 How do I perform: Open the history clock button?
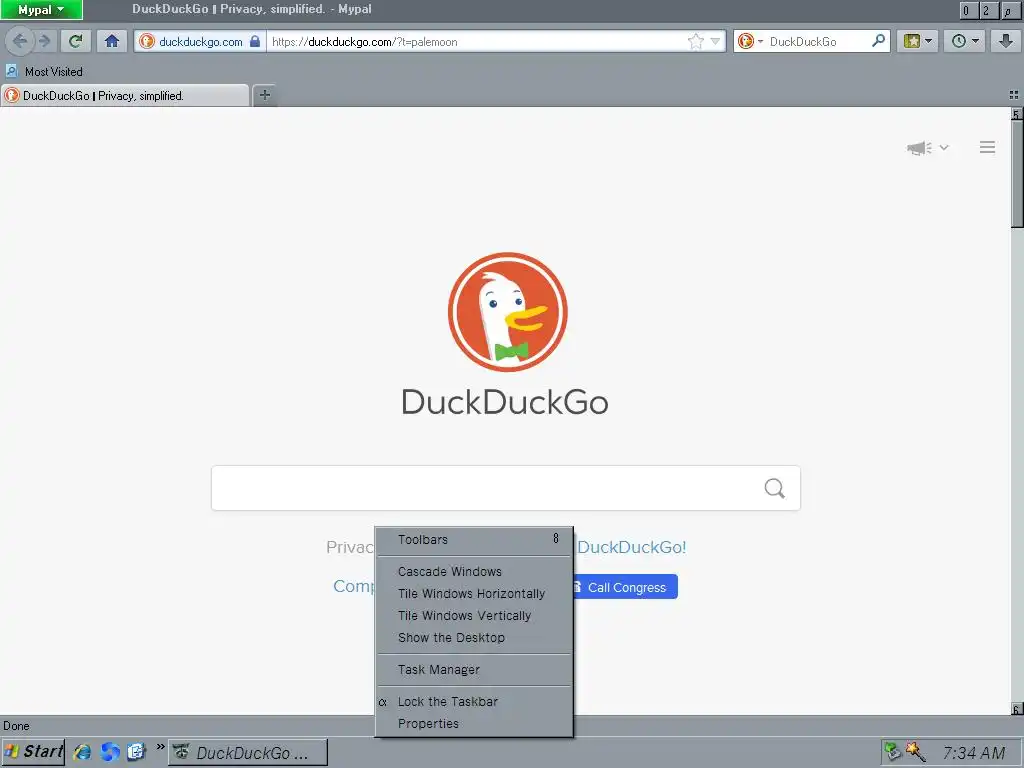[x=965, y=41]
